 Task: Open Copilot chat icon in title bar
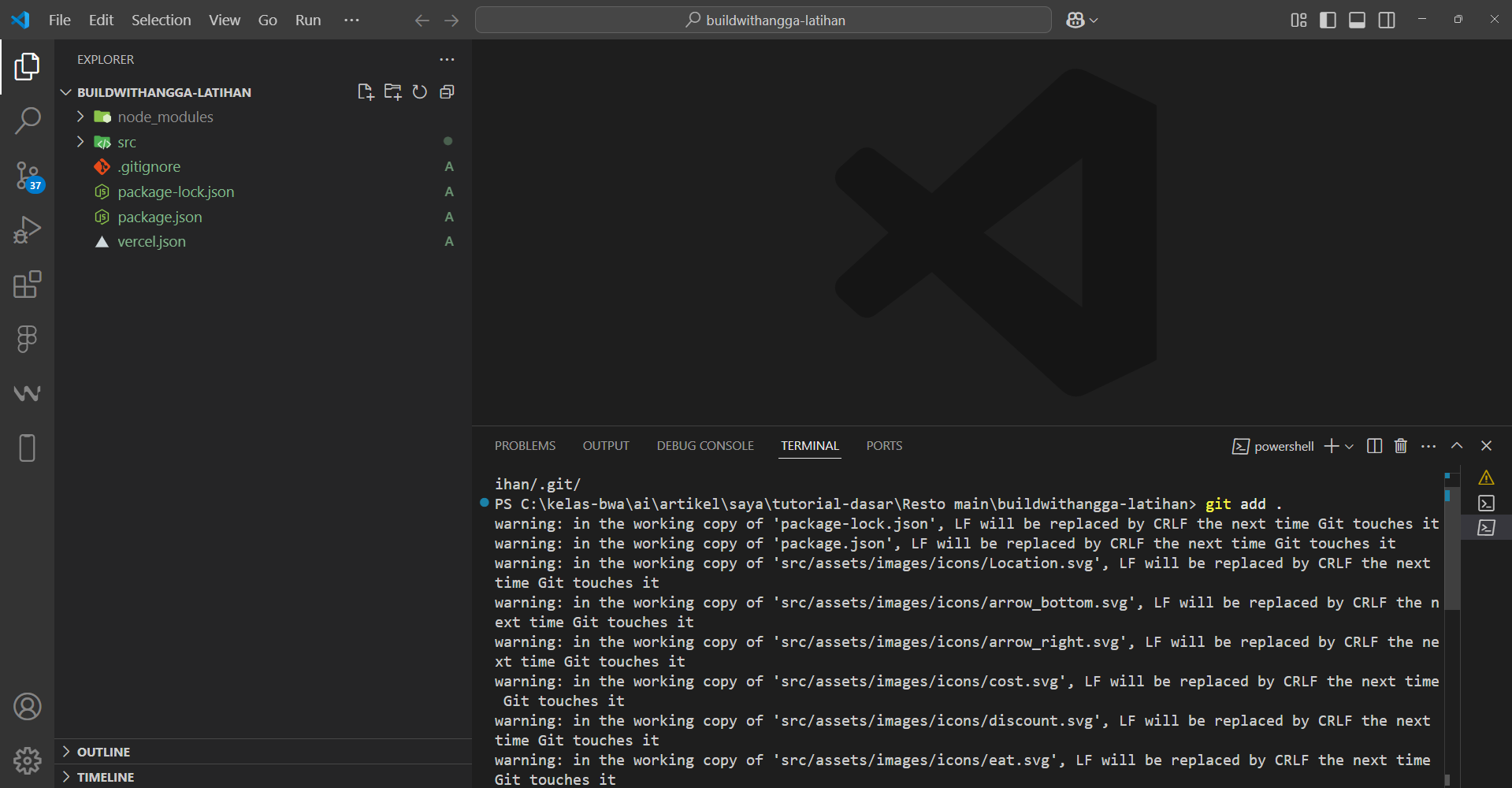click(1075, 20)
